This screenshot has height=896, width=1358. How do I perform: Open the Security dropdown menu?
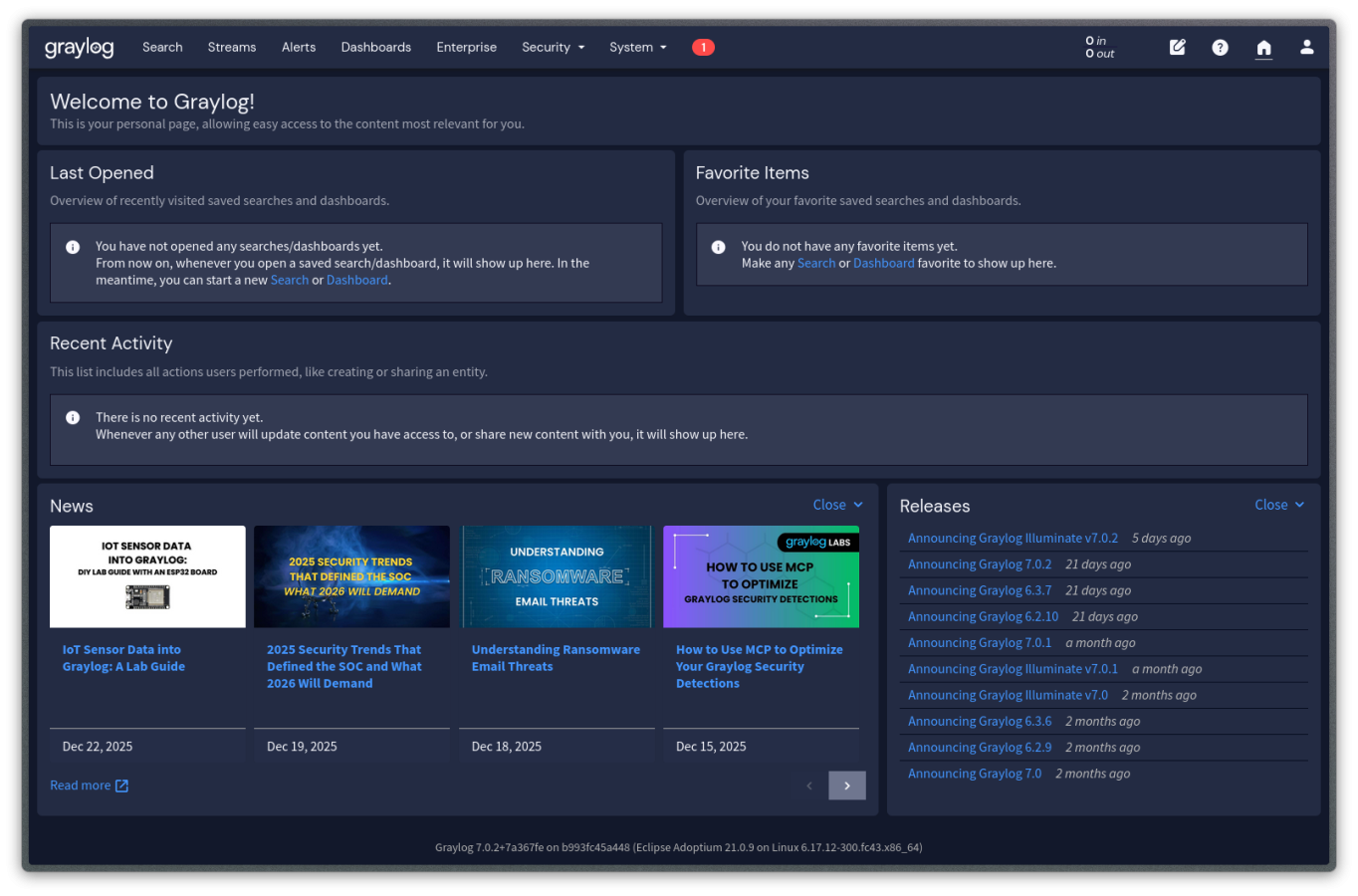pyautogui.click(x=553, y=47)
